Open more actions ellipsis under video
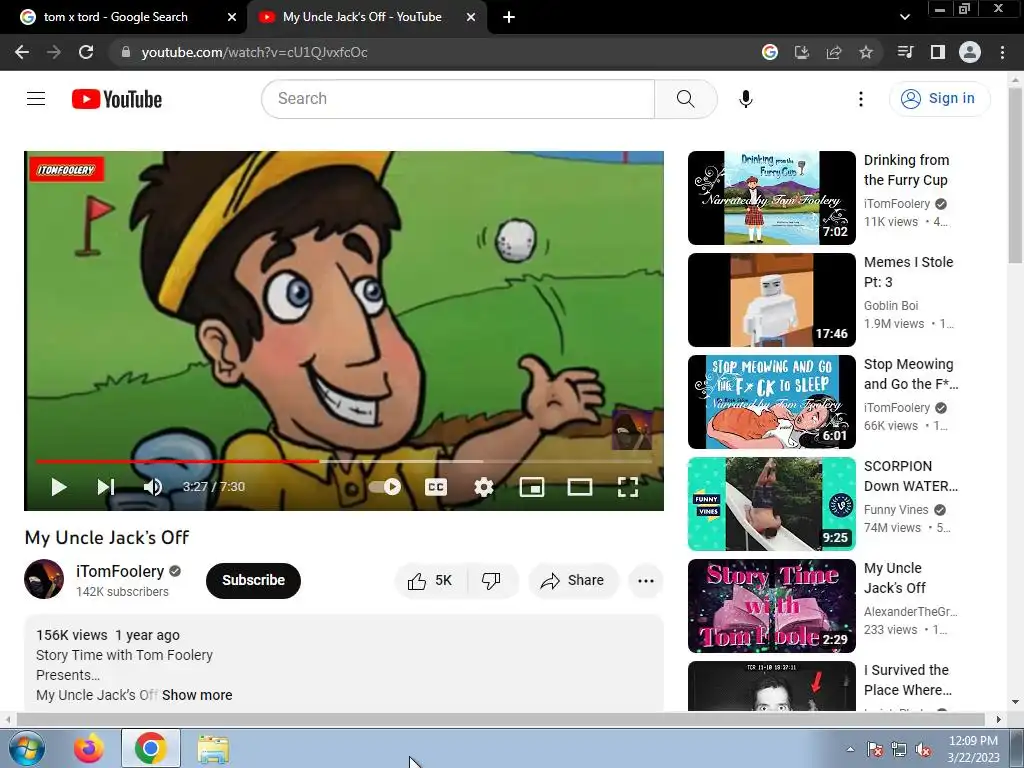Image resolution: width=1024 pixels, height=768 pixels. pyautogui.click(x=646, y=581)
